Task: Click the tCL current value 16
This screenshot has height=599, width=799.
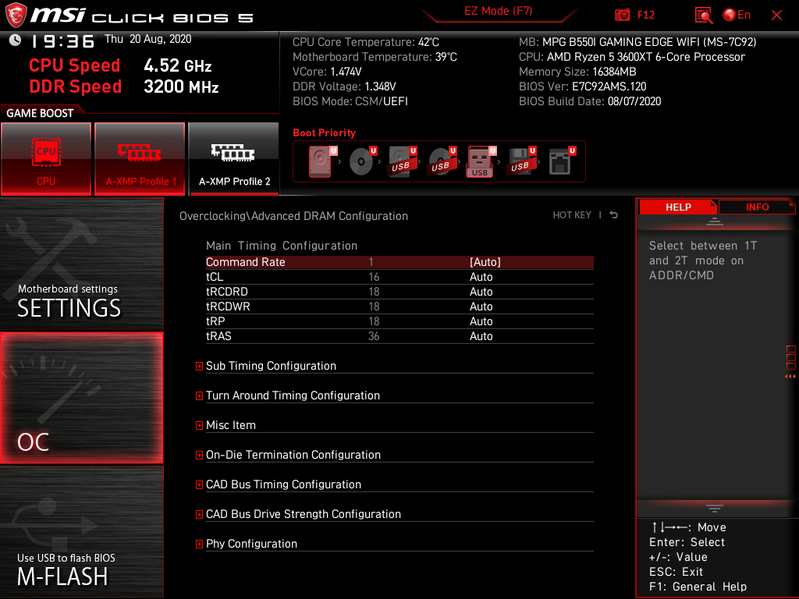Action: [374, 277]
